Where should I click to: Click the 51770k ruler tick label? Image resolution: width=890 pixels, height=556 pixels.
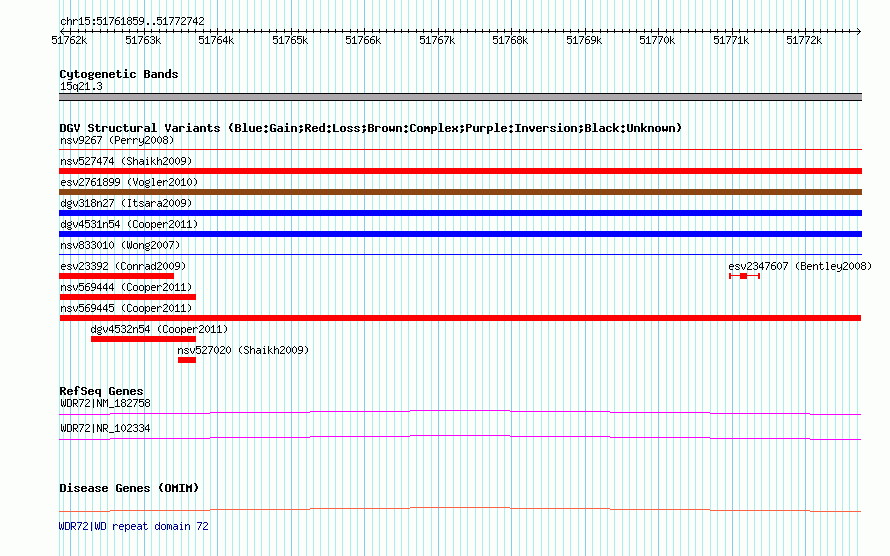(657, 40)
